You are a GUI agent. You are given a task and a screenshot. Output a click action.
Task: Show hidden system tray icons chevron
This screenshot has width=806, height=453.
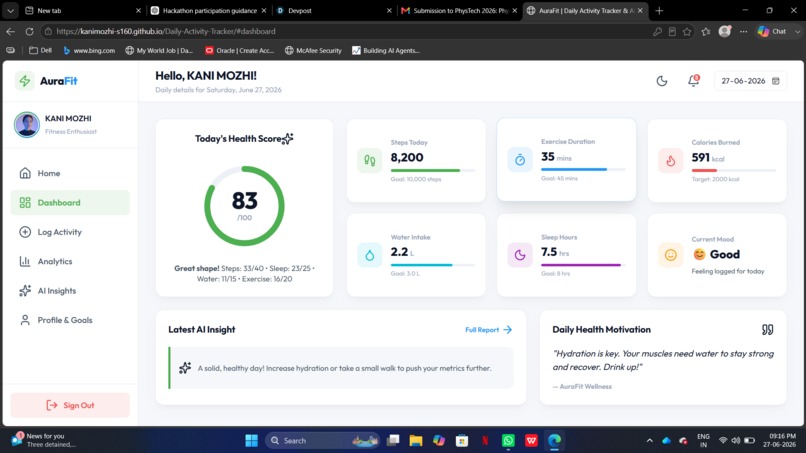click(649, 441)
